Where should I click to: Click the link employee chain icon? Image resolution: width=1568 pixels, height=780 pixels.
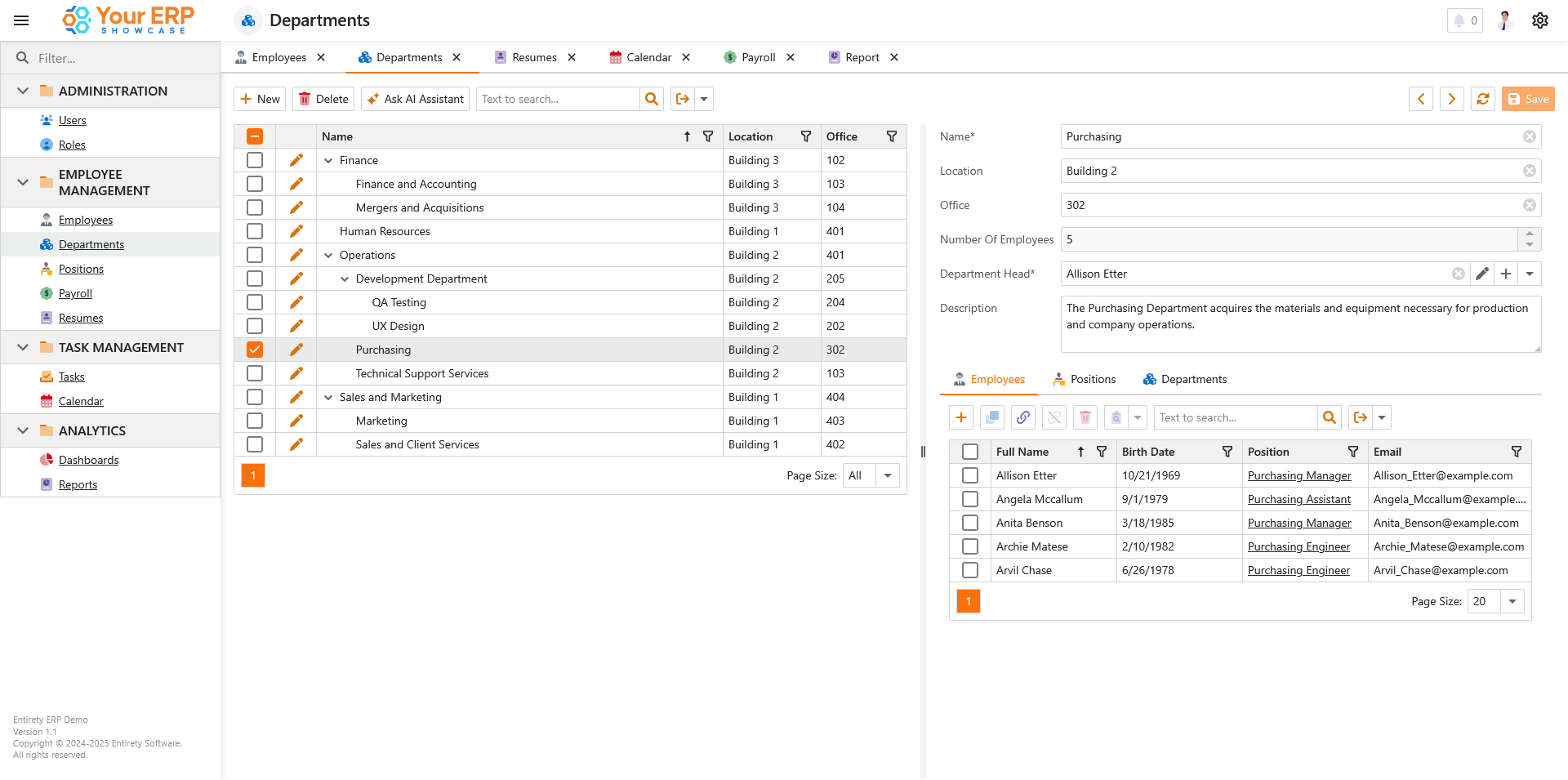coord(1023,417)
